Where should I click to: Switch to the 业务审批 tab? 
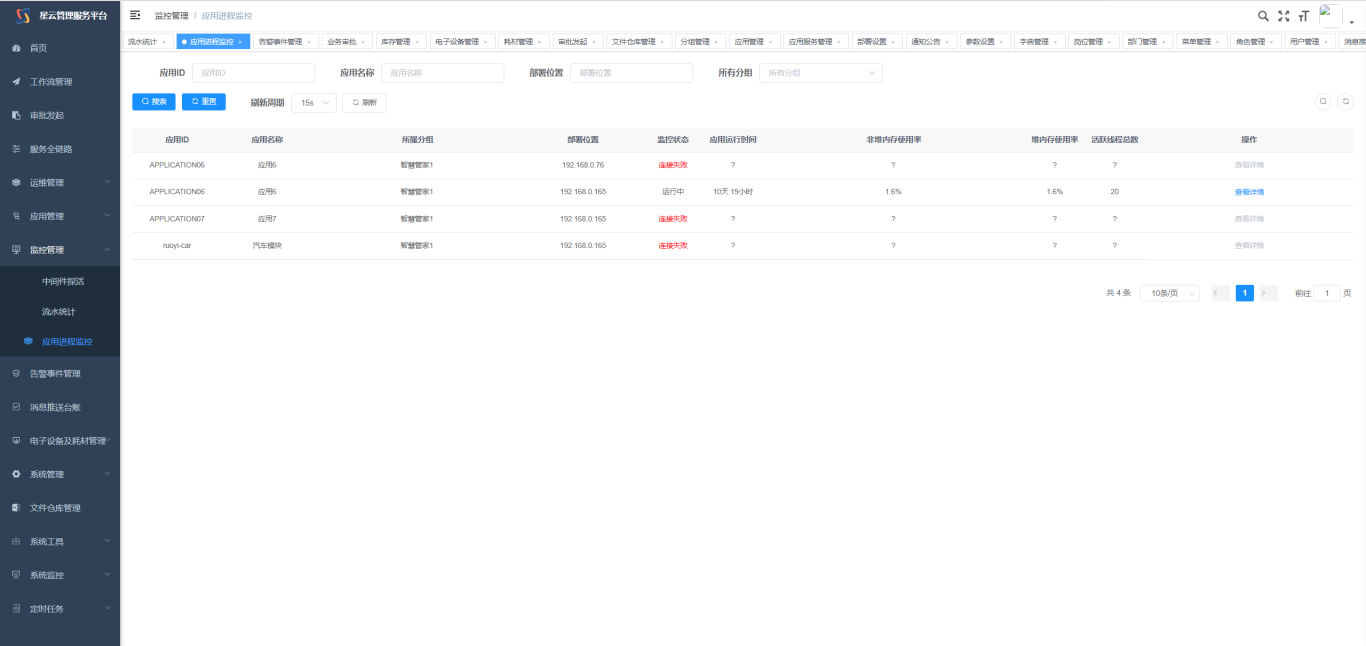pyautogui.click(x=341, y=42)
